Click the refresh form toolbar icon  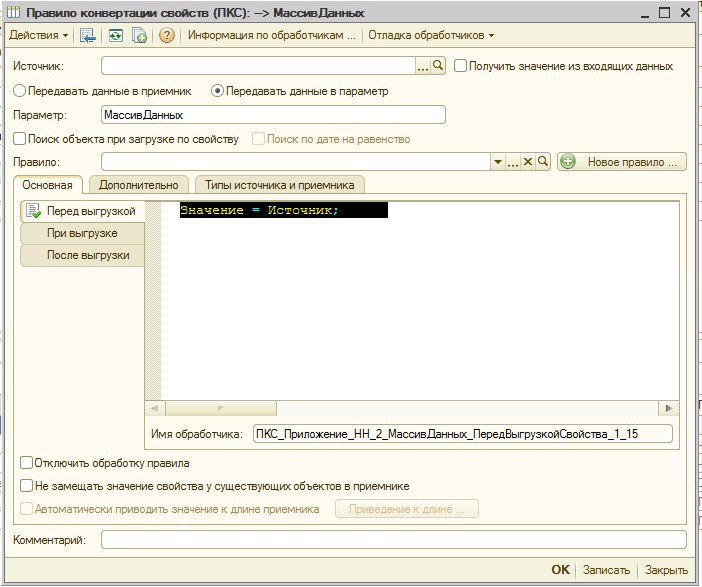pos(116,35)
